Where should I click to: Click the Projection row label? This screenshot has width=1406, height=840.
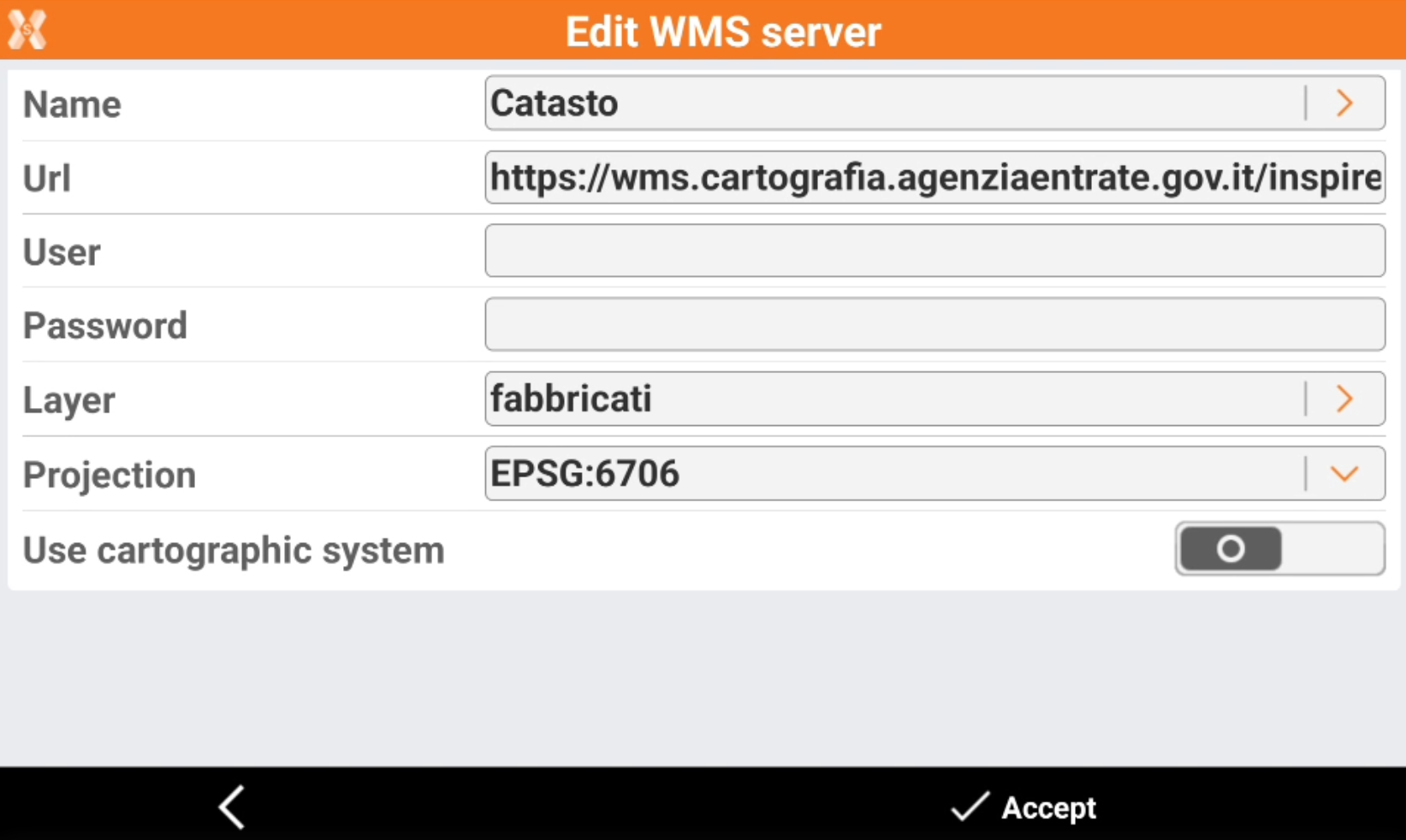pos(110,475)
